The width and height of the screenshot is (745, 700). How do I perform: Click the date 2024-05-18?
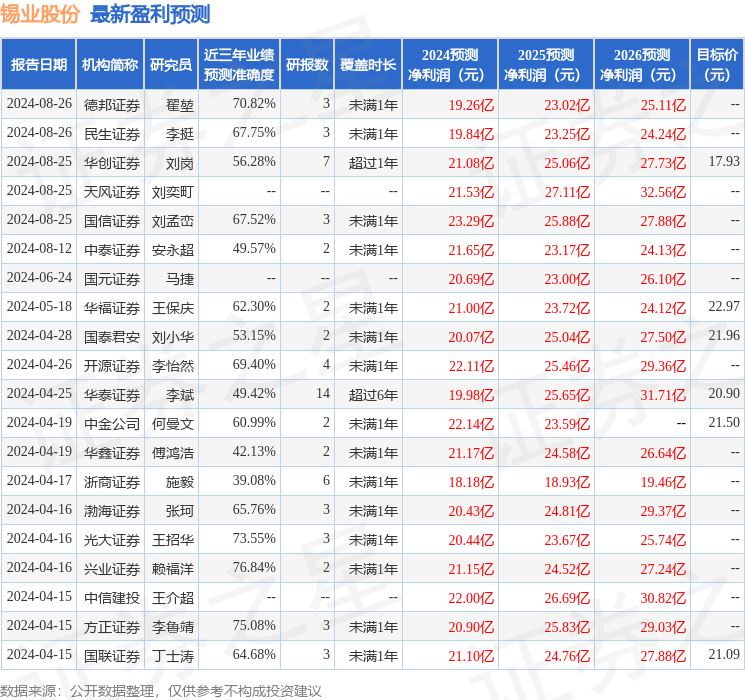pyautogui.click(x=39, y=306)
